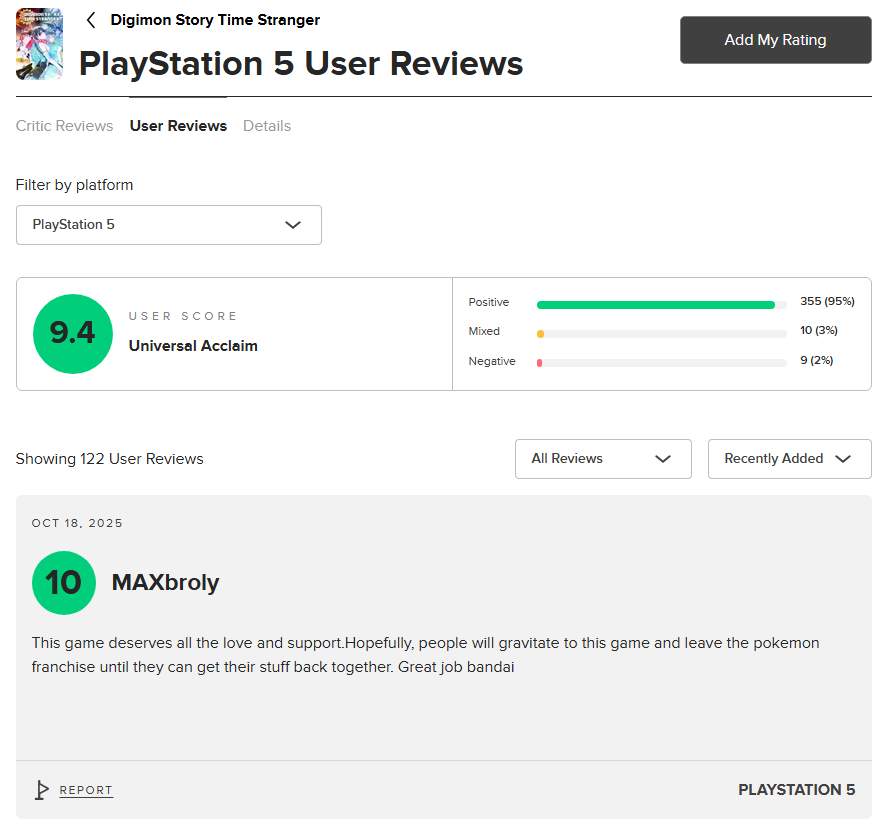Click the flag icon next to Report
Viewport: 879px width, 822px height.
coord(41,790)
